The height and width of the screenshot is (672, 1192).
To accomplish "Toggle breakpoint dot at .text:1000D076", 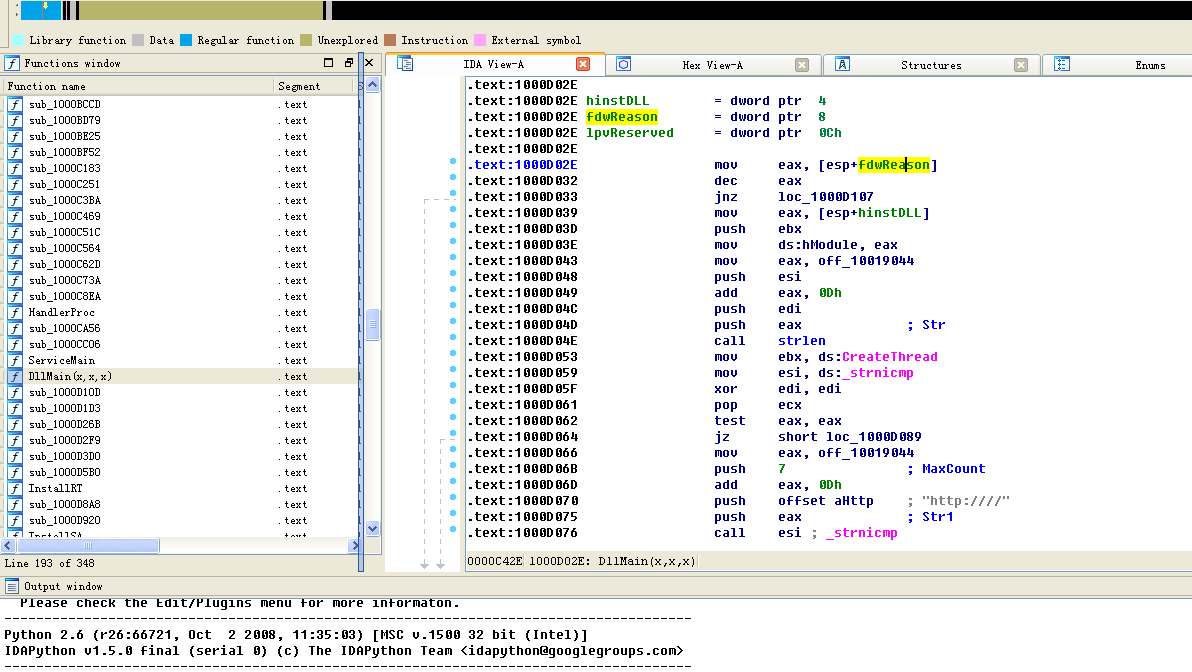I will pyautogui.click(x=453, y=529).
